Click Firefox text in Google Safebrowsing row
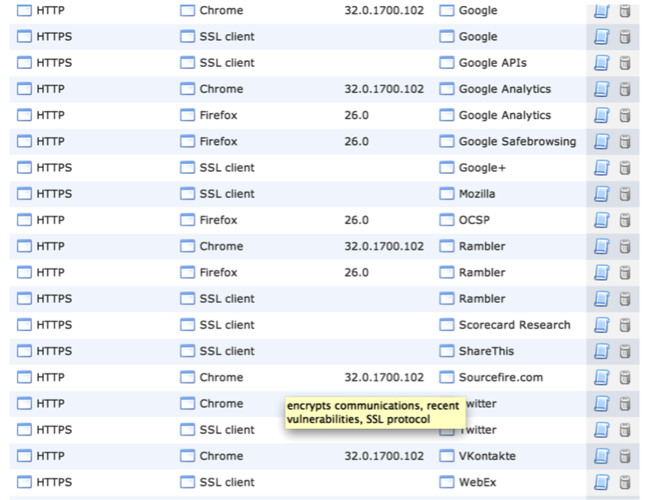This screenshot has width=647, height=500. [x=218, y=142]
